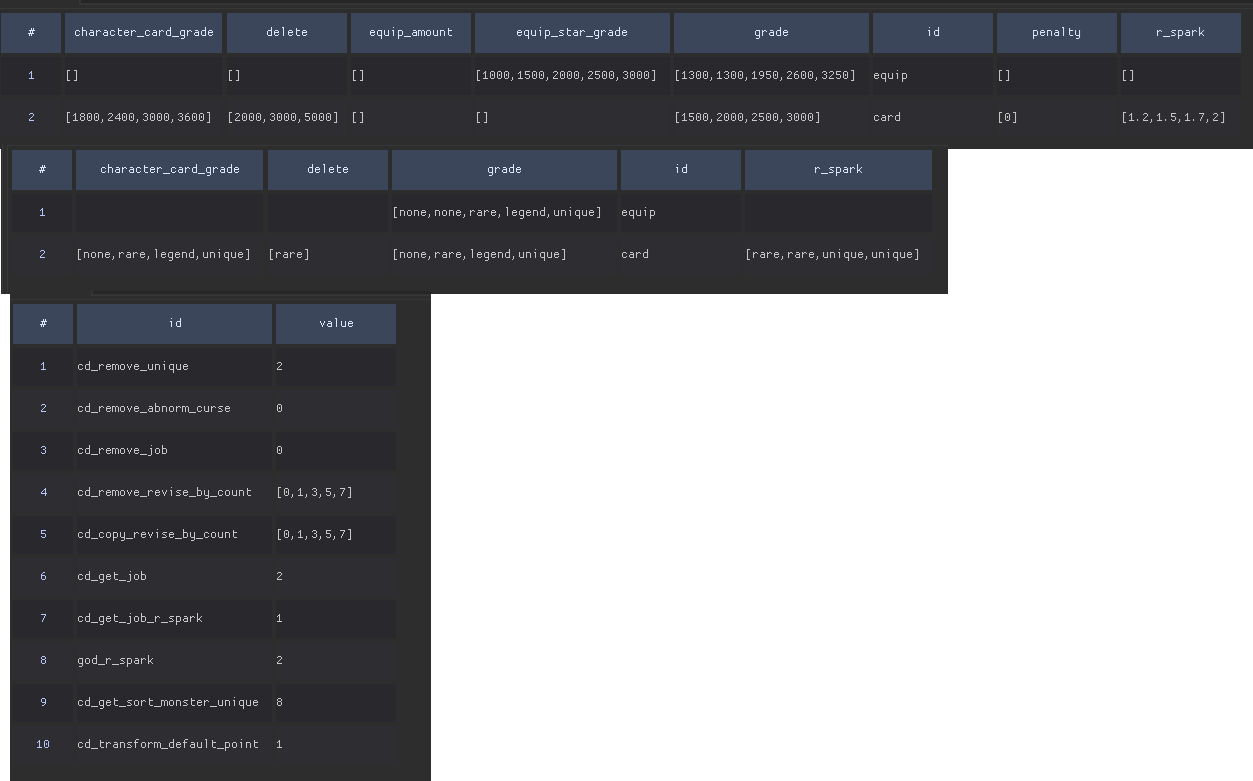This screenshot has width=1253, height=781.
Task: Select row number 3 of cd_remove_job
Action: (x=43, y=450)
